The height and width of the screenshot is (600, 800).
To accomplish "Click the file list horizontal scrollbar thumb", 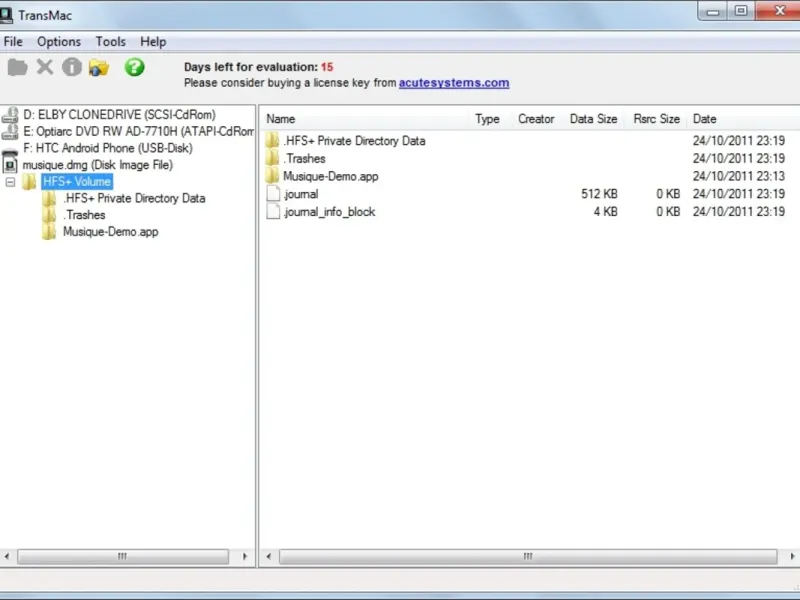I will 528,556.
